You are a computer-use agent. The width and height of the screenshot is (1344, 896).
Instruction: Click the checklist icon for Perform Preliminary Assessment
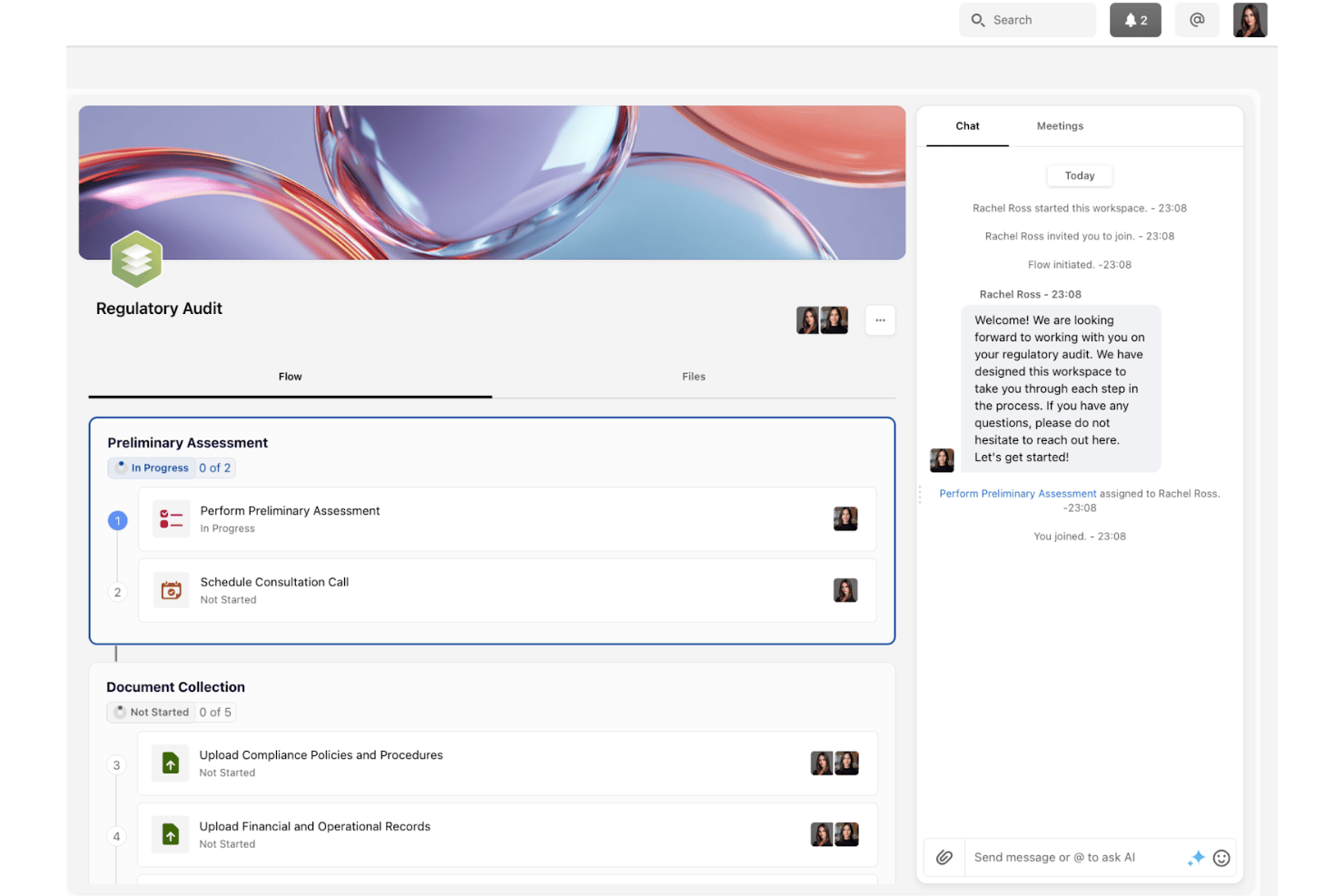tap(171, 519)
